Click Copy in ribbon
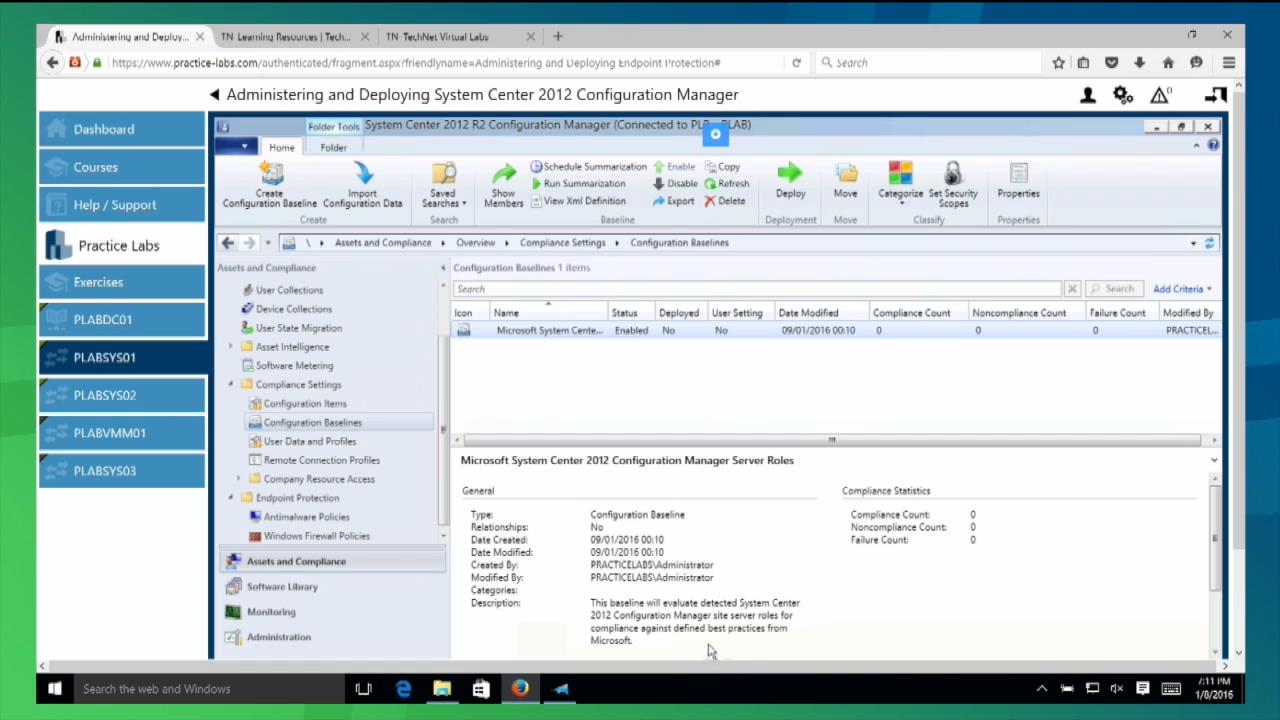The width and height of the screenshot is (1280, 720). (x=722, y=167)
